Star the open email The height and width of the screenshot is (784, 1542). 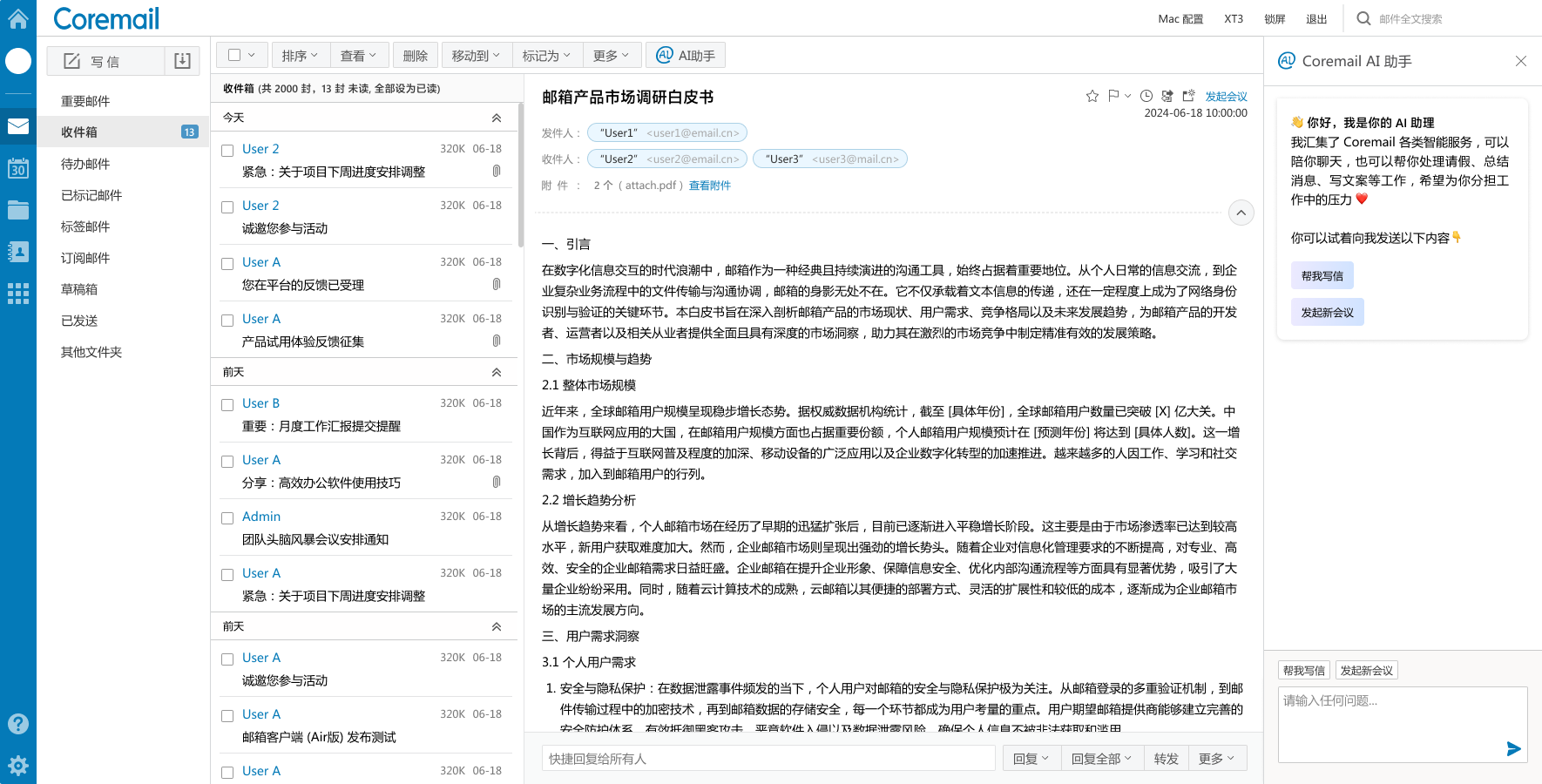(x=1092, y=96)
